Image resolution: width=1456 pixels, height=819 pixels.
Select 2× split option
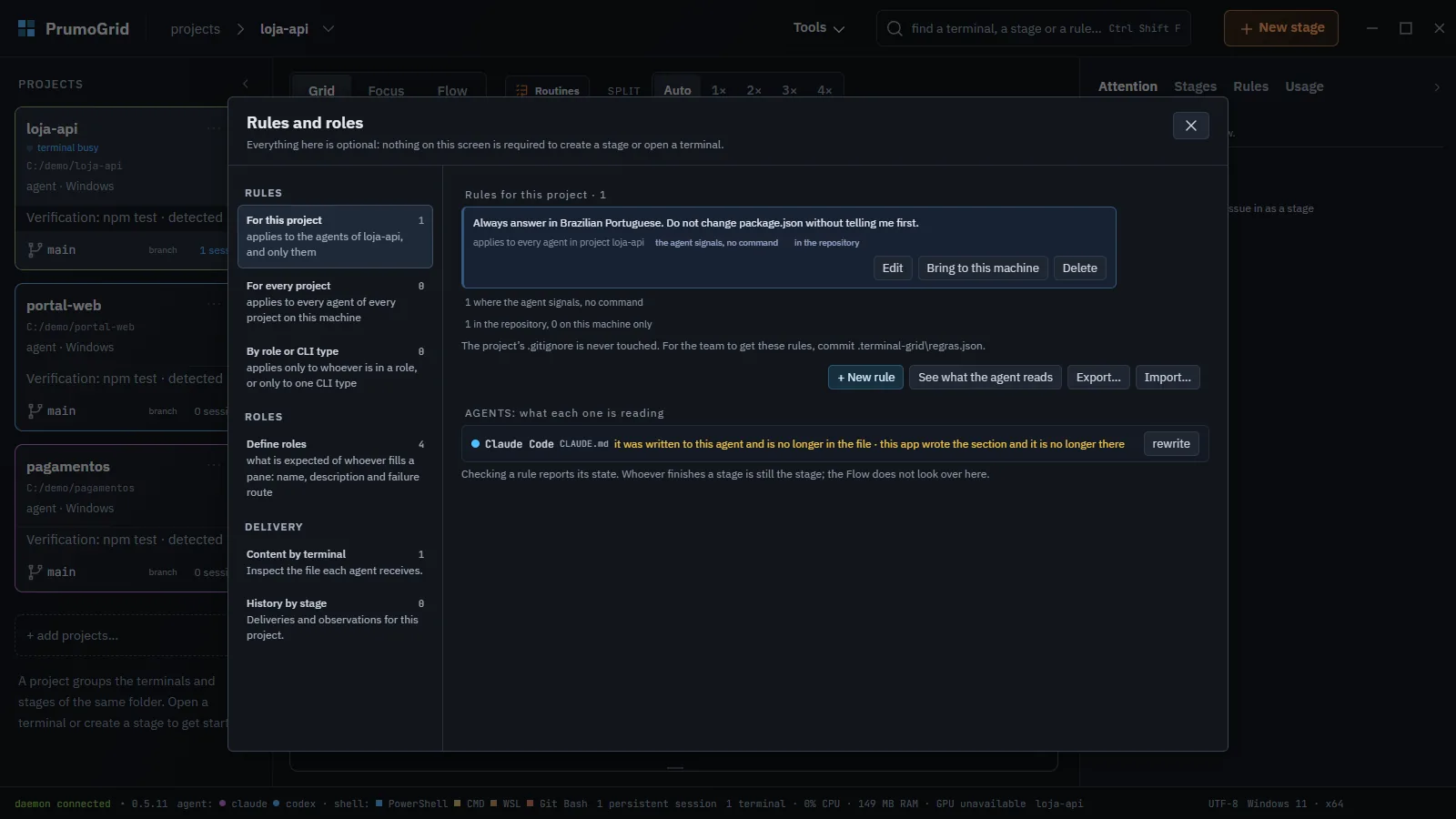pyautogui.click(x=754, y=90)
